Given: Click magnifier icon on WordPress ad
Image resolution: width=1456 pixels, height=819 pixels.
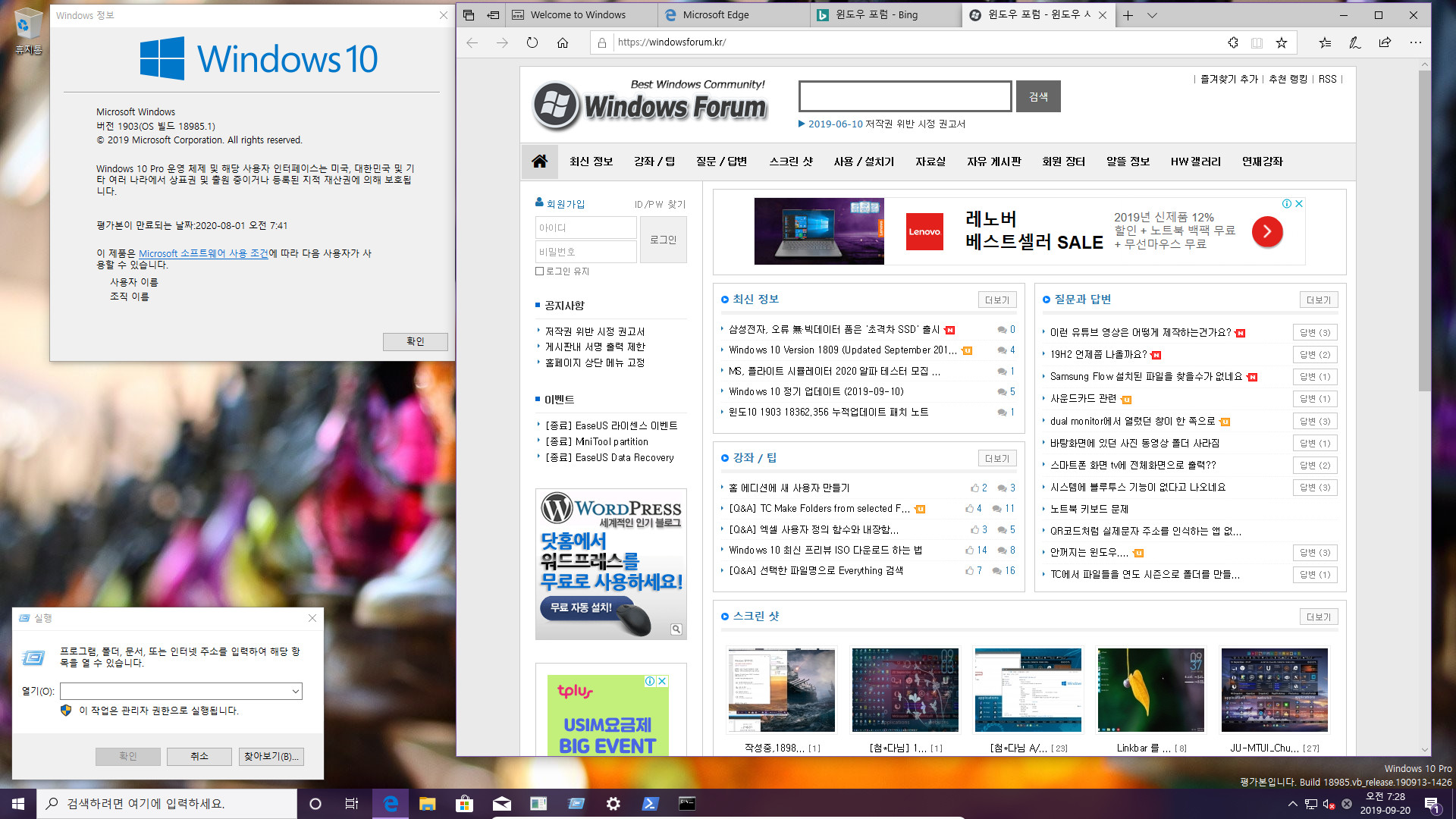Looking at the screenshot, I should click(676, 629).
